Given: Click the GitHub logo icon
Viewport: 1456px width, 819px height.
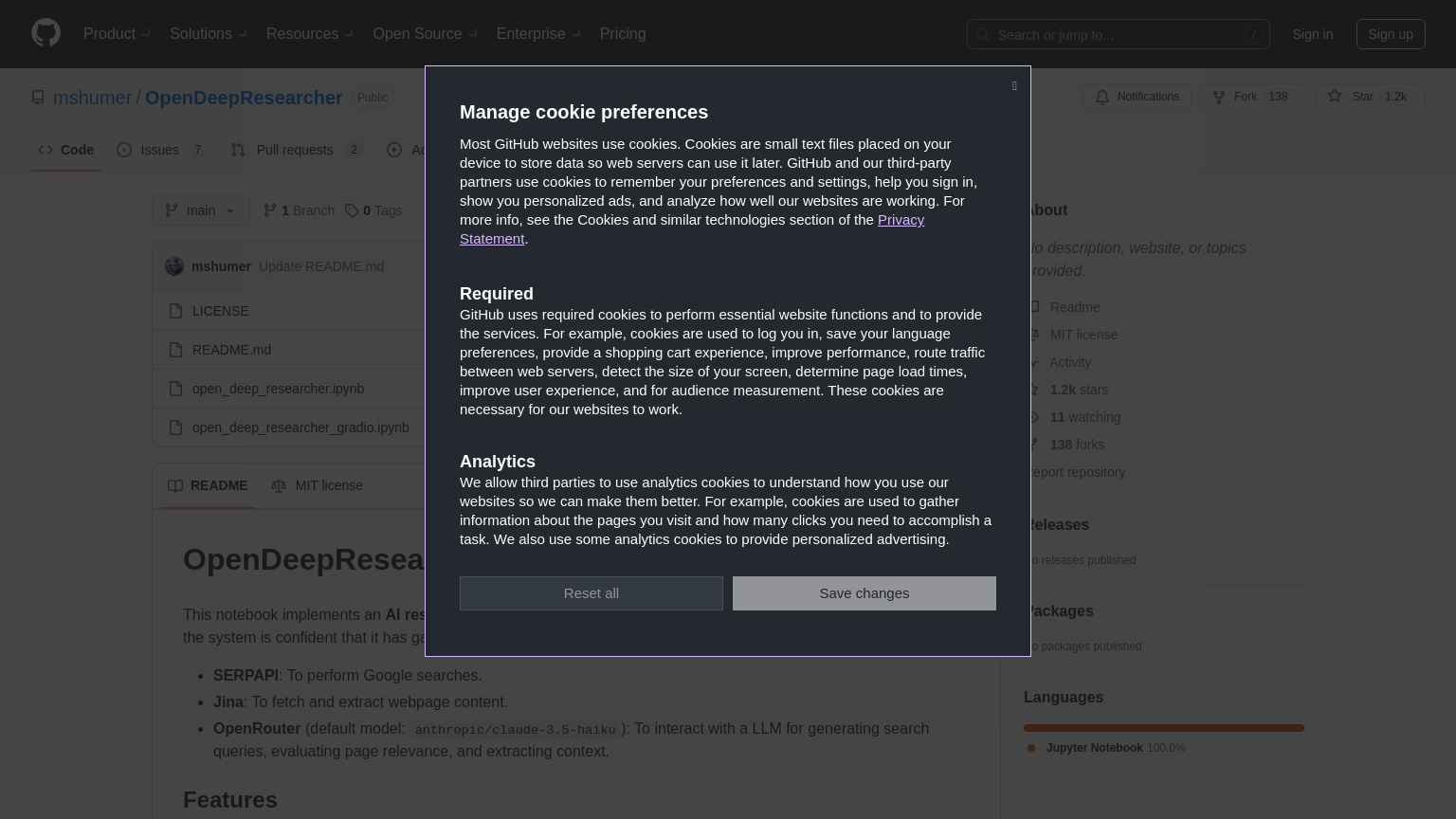Looking at the screenshot, I should coord(45,33).
